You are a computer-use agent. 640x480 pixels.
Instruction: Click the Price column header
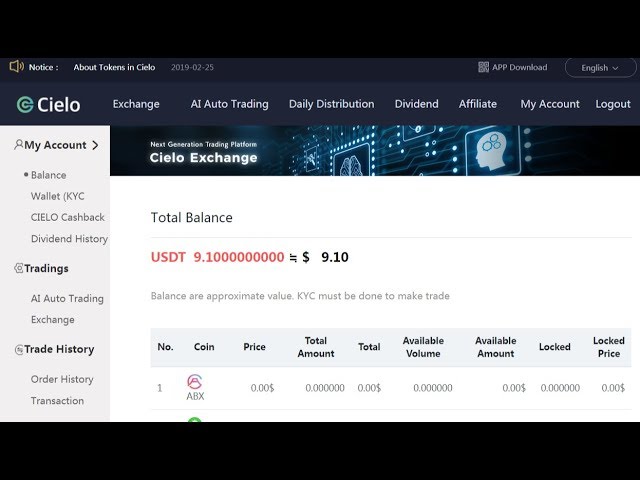coord(254,347)
